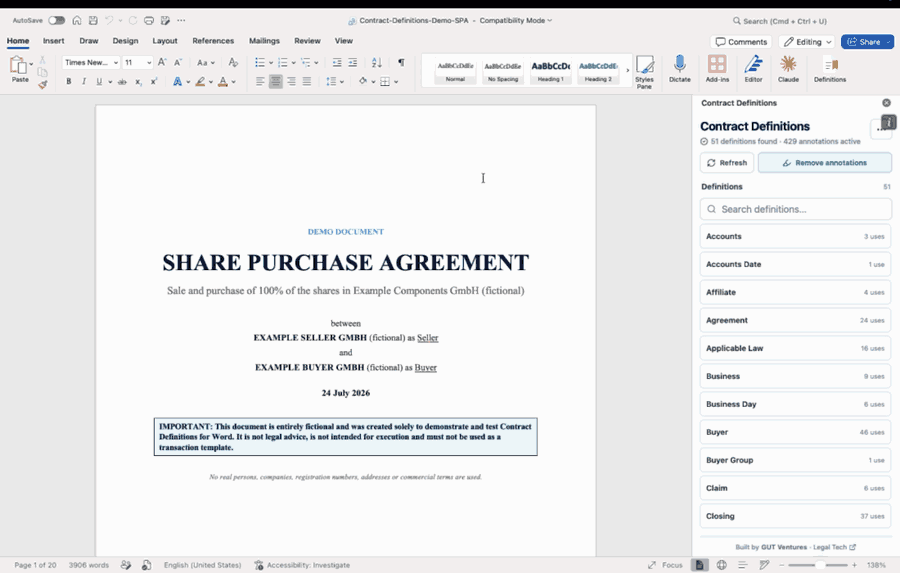
Task: Open the font size dropdown
Action: [x=149, y=63]
